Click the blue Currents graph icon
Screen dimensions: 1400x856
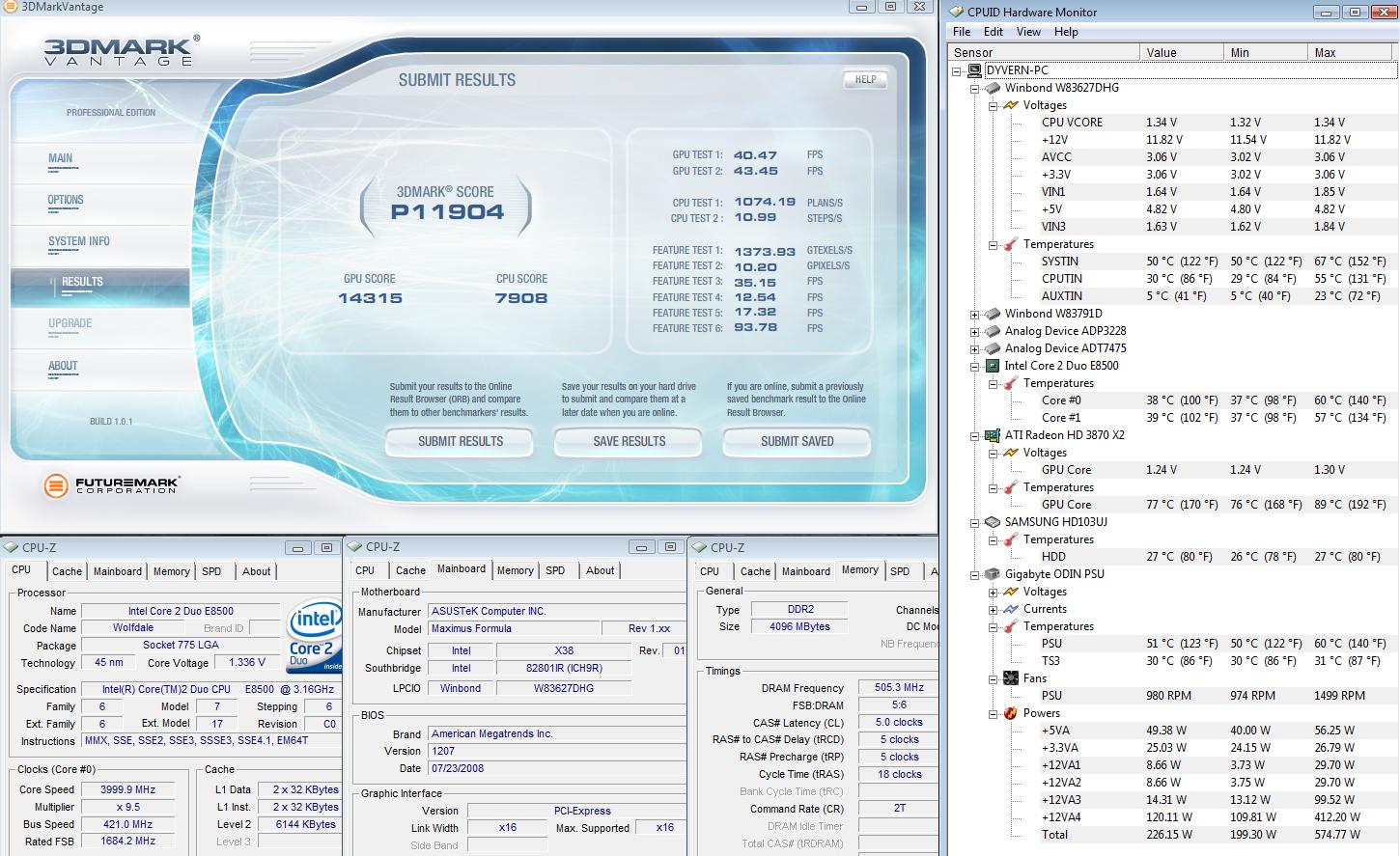pyautogui.click(x=1011, y=609)
